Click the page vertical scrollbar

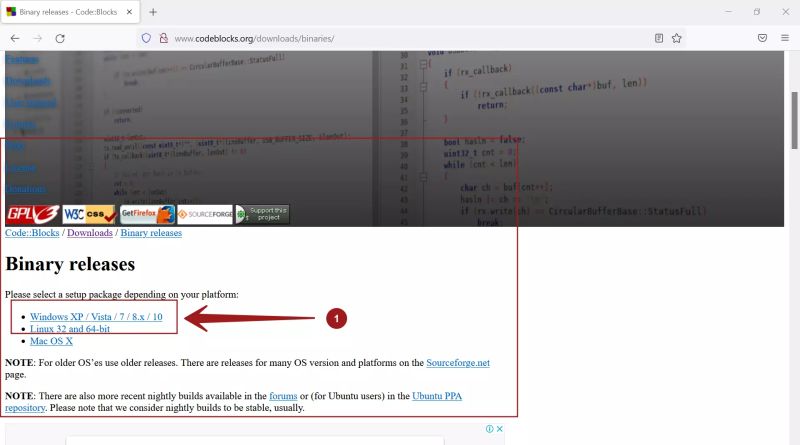[794, 120]
